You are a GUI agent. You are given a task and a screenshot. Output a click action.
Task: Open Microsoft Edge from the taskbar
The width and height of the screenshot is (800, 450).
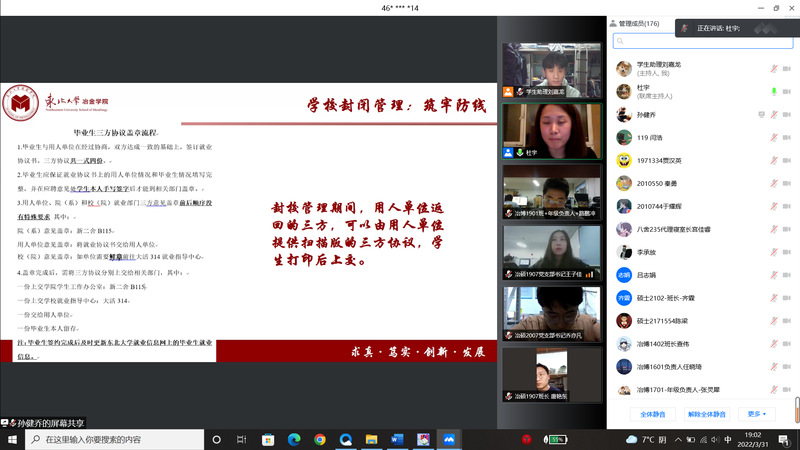294,439
